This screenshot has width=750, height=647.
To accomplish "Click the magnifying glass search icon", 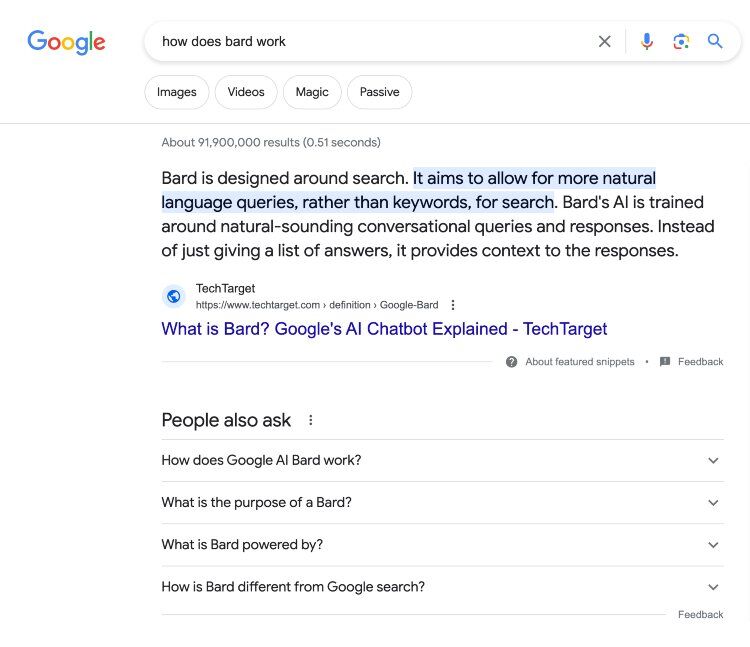I will coord(715,41).
